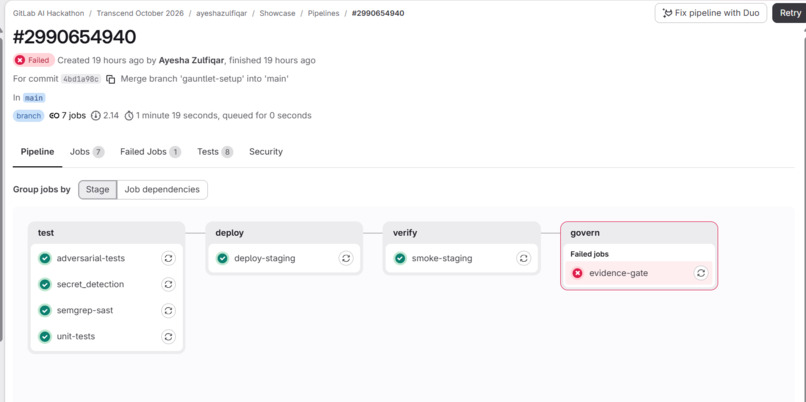This screenshot has height=402, width=806.
Task: Click the semgrep-sast passed status icon
Action: tap(45, 310)
